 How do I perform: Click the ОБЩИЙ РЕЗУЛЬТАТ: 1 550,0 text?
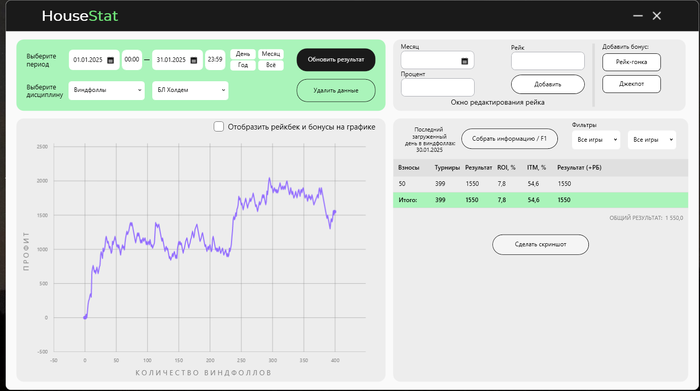click(x=646, y=218)
